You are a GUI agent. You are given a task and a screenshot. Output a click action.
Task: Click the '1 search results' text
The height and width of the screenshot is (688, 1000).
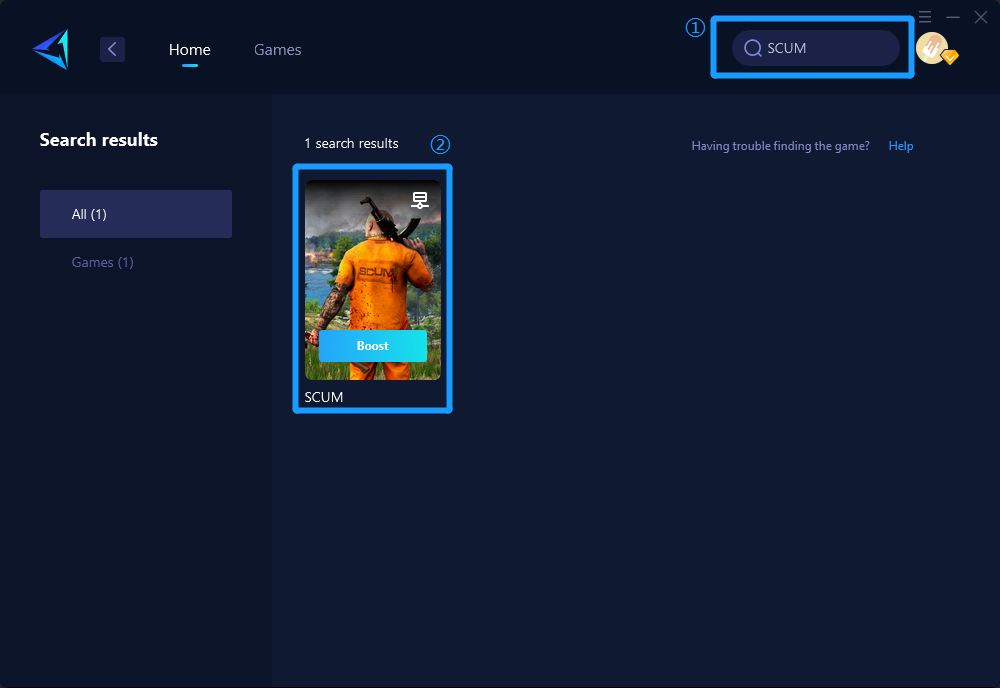tap(351, 143)
